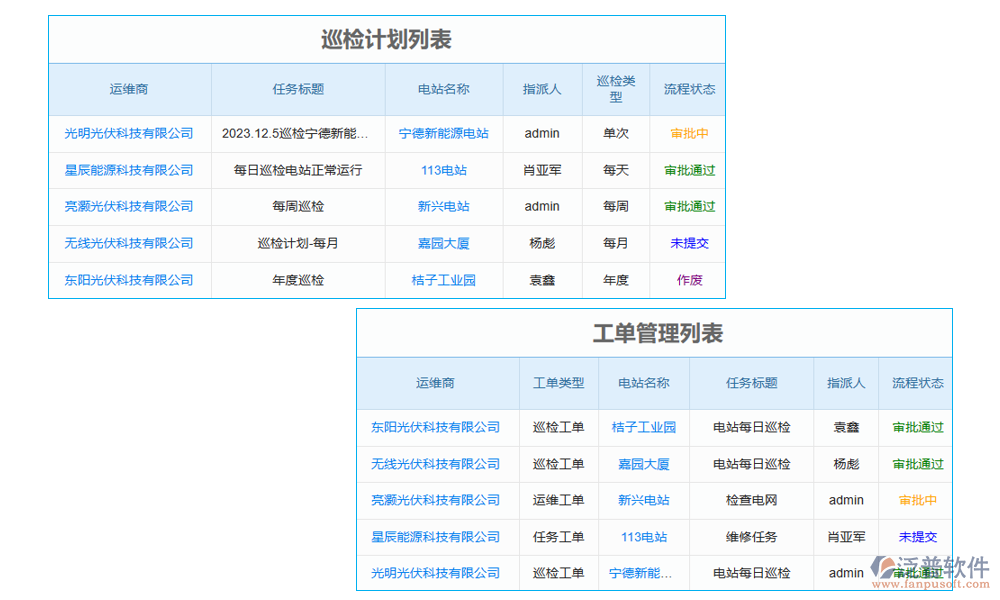Image resolution: width=1000 pixels, height=600 pixels.
Task: Click the 流程状态 column header
Action: point(688,89)
